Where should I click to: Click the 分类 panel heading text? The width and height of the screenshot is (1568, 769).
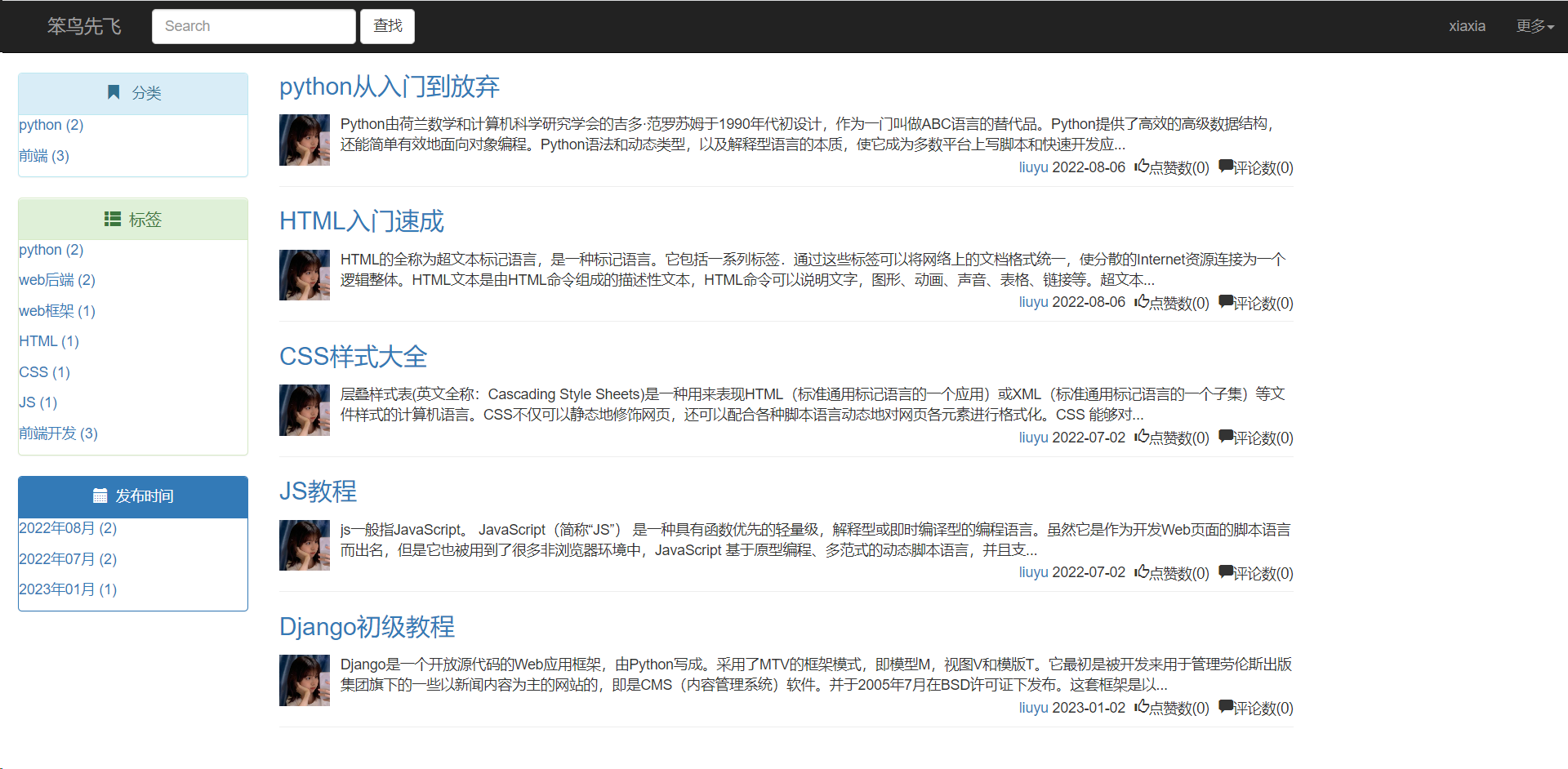(x=147, y=93)
